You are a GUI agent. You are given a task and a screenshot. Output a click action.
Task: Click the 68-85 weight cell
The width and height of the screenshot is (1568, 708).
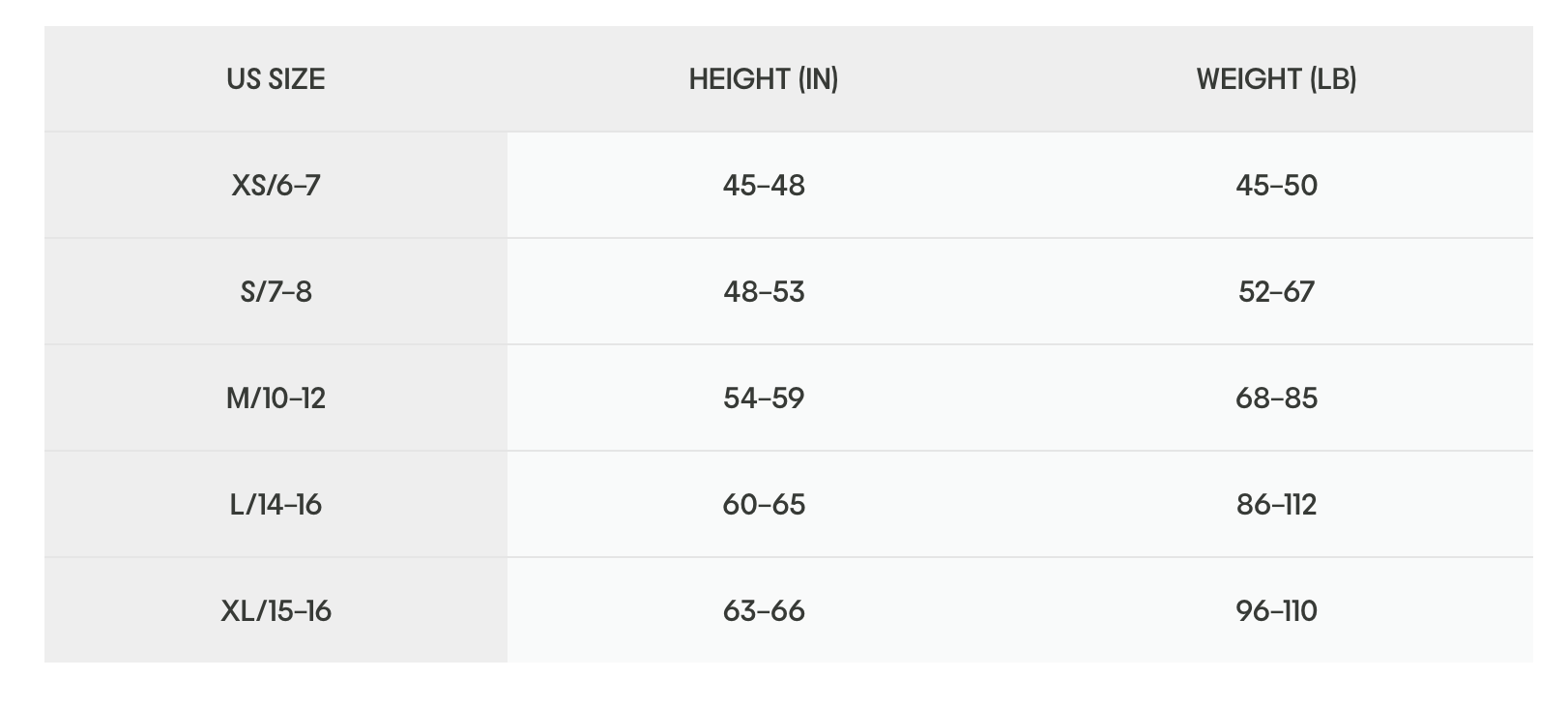click(1276, 398)
